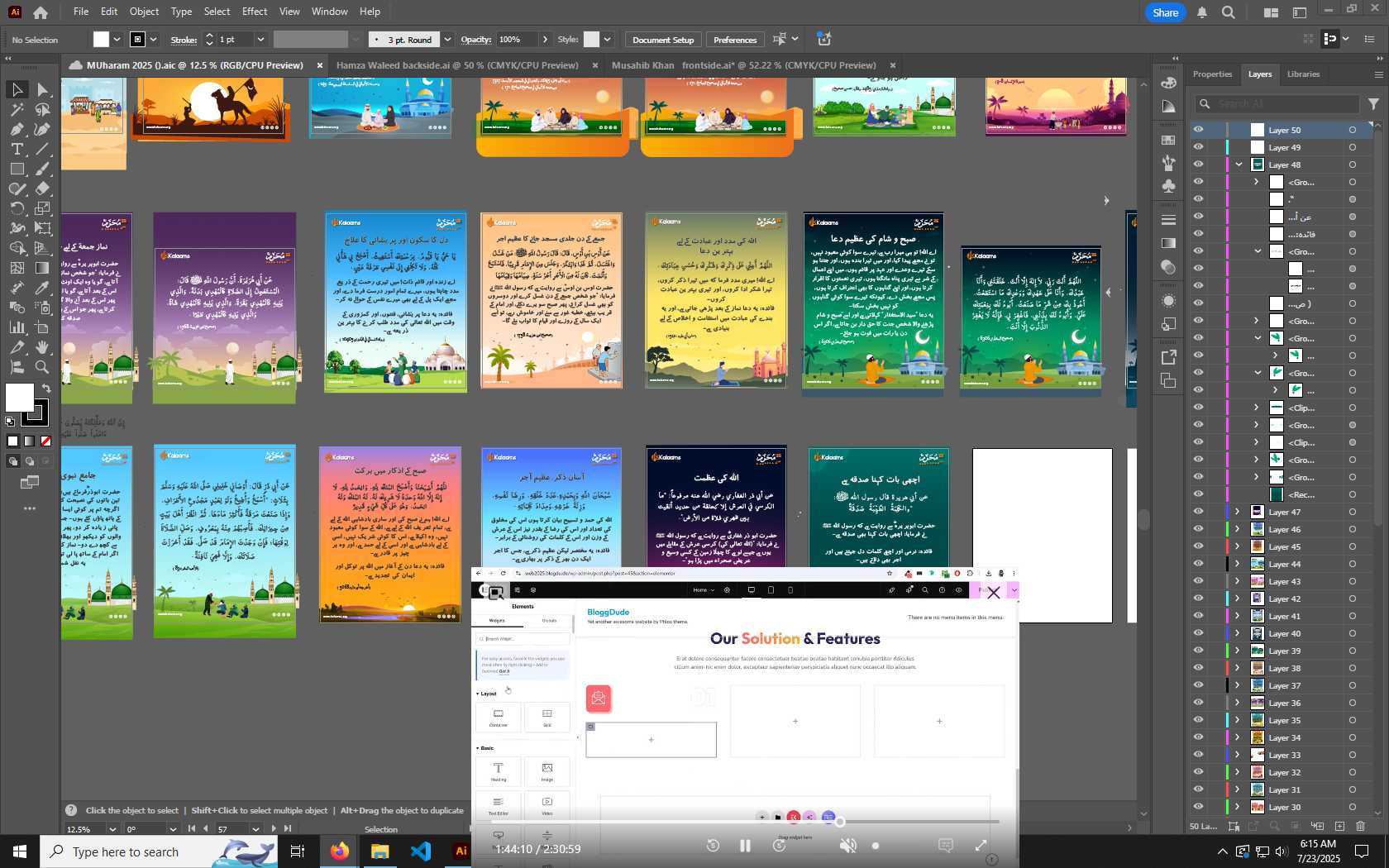Select the Direct Selection tool
1389x868 pixels.
(43, 89)
